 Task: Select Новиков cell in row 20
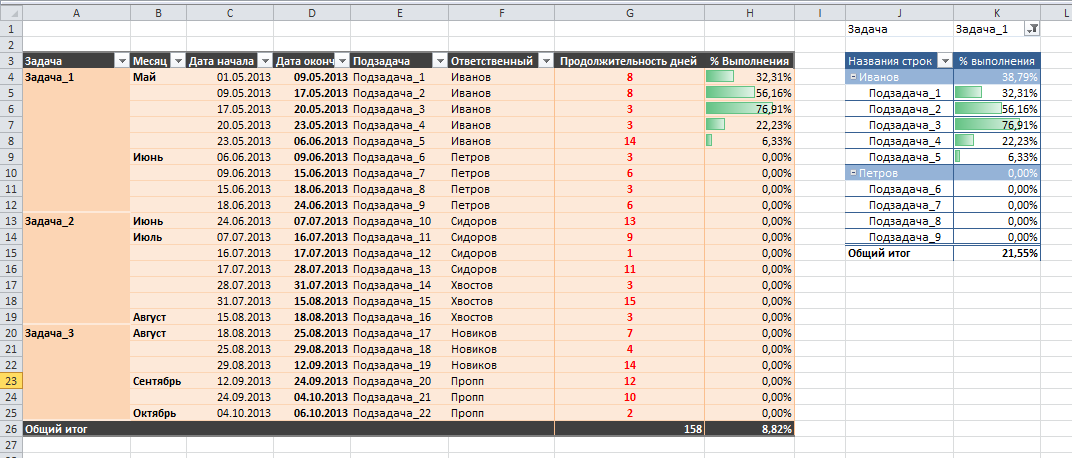tap(501, 333)
